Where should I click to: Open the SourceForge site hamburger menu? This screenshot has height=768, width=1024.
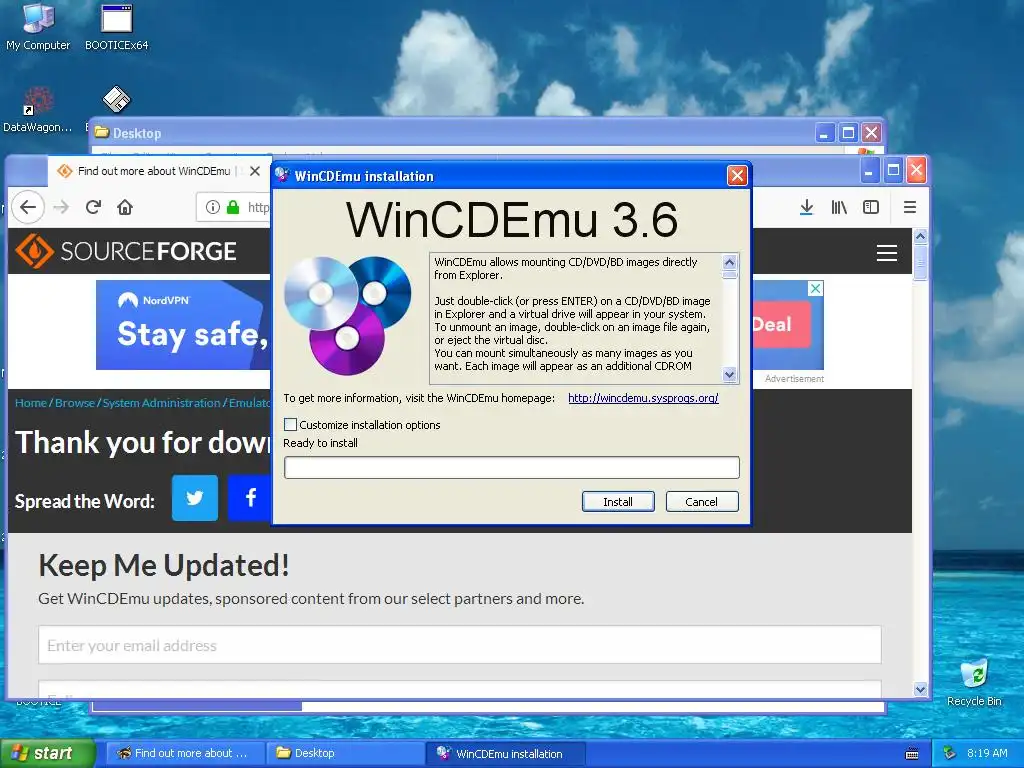tap(886, 253)
